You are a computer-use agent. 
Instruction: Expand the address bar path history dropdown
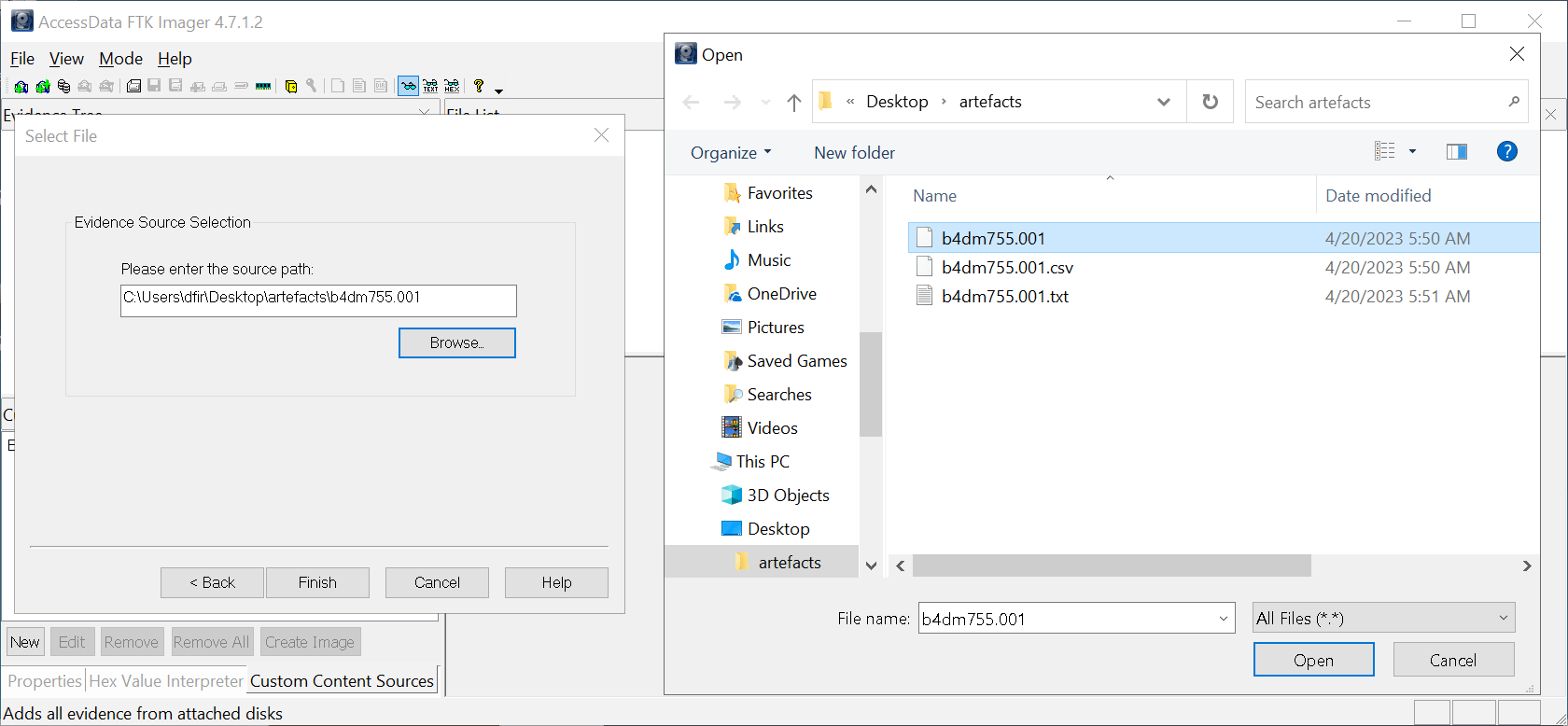[x=1163, y=102]
